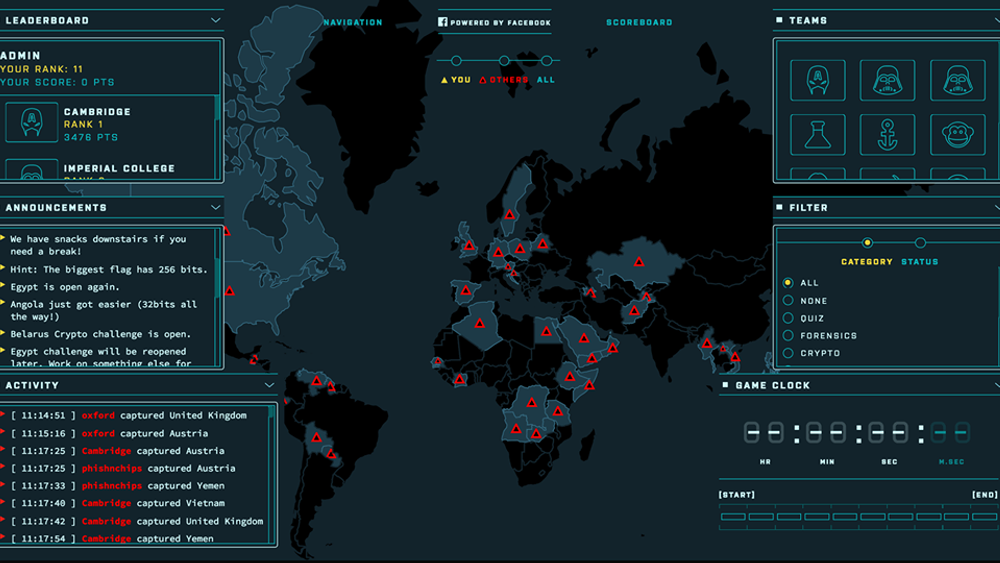Show OTHERS captures label
The image size is (1000, 563).
pos(509,80)
